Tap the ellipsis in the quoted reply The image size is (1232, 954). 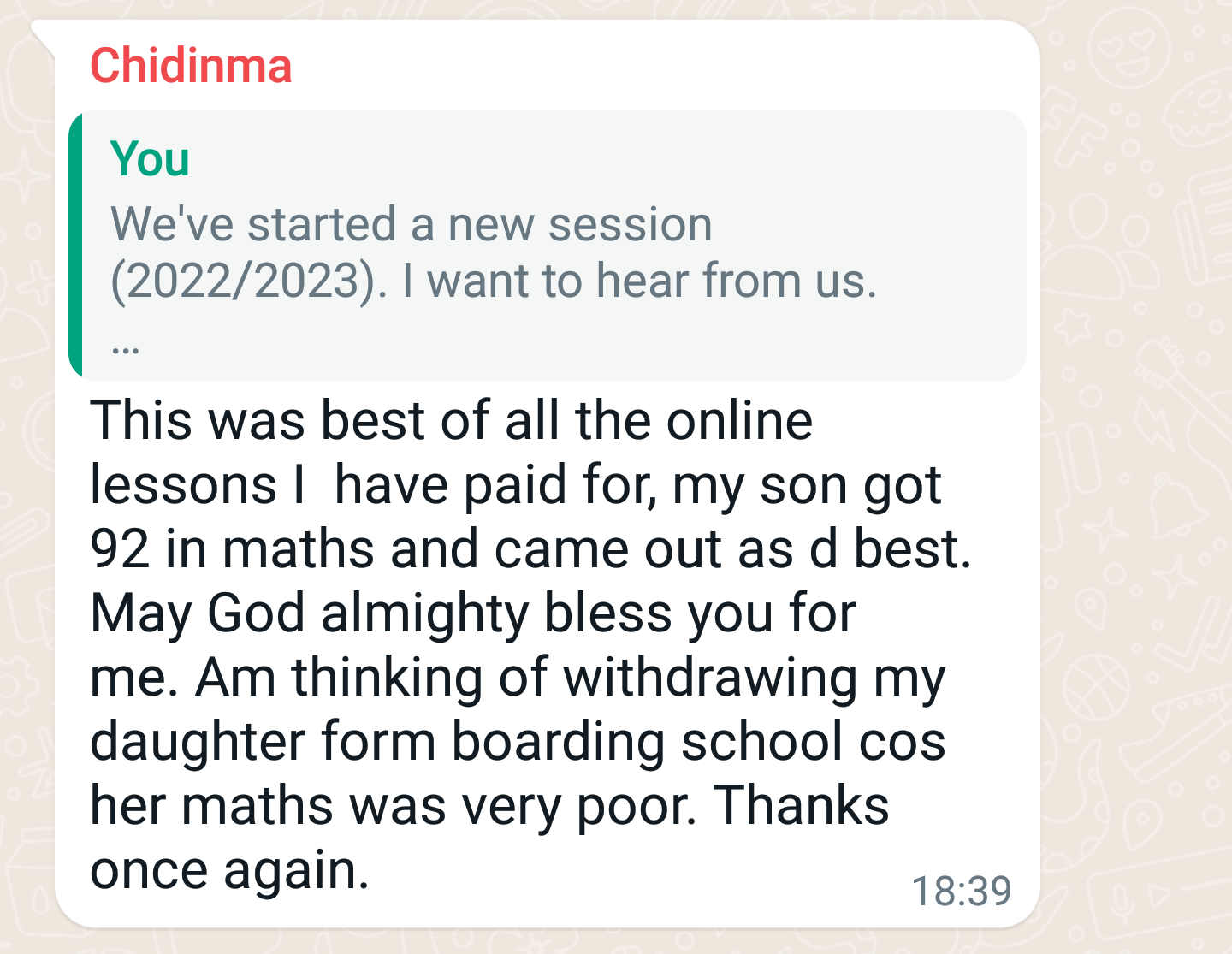pyautogui.click(x=125, y=346)
